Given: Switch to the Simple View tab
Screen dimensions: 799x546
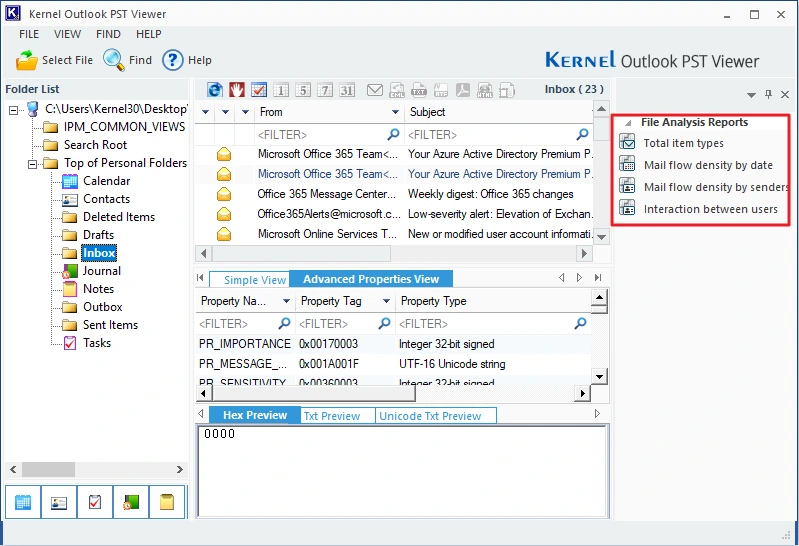Looking at the screenshot, I should 250,280.
